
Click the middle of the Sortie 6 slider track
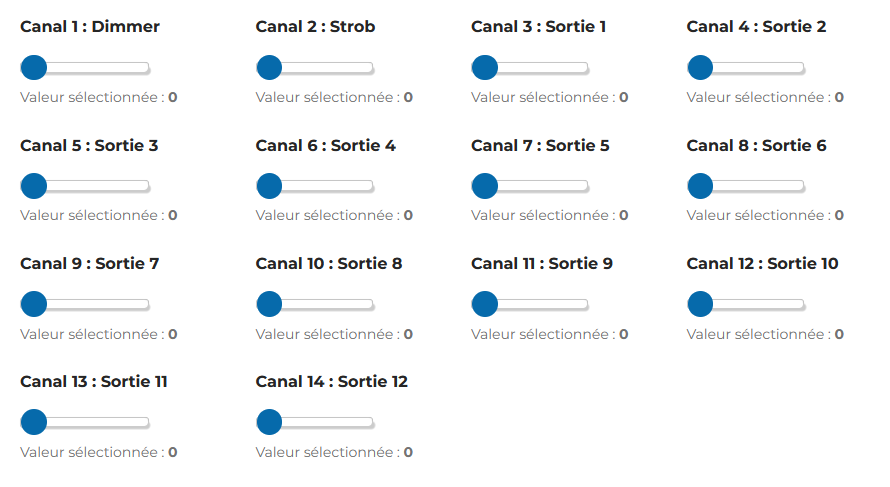click(x=746, y=186)
